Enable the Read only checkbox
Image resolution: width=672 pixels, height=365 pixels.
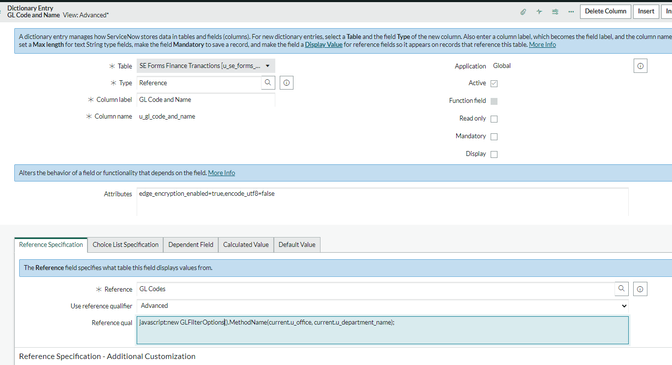(494, 119)
